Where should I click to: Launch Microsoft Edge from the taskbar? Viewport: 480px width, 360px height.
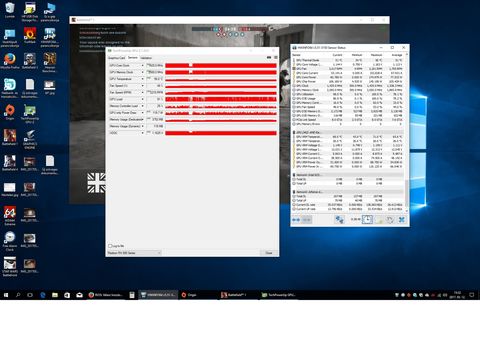pyautogui.click(x=43, y=295)
